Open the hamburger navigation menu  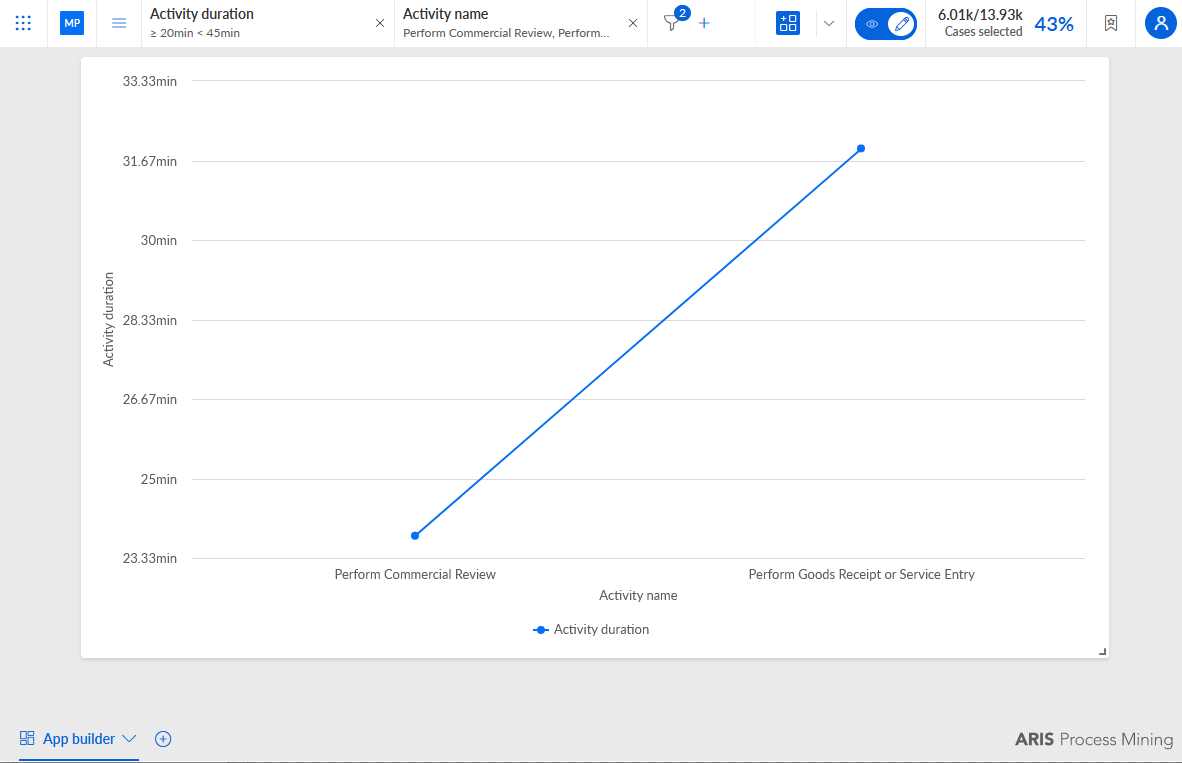[x=119, y=23]
